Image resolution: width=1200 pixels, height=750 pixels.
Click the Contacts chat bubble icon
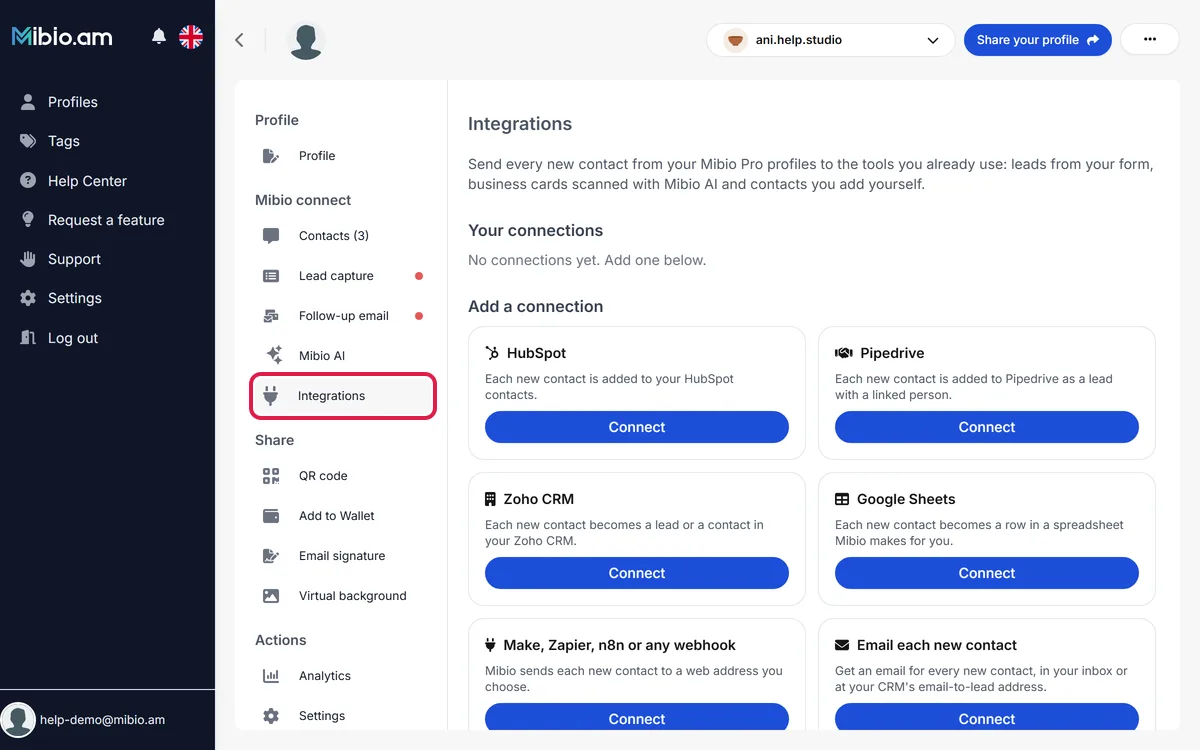(x=271, y=236)
